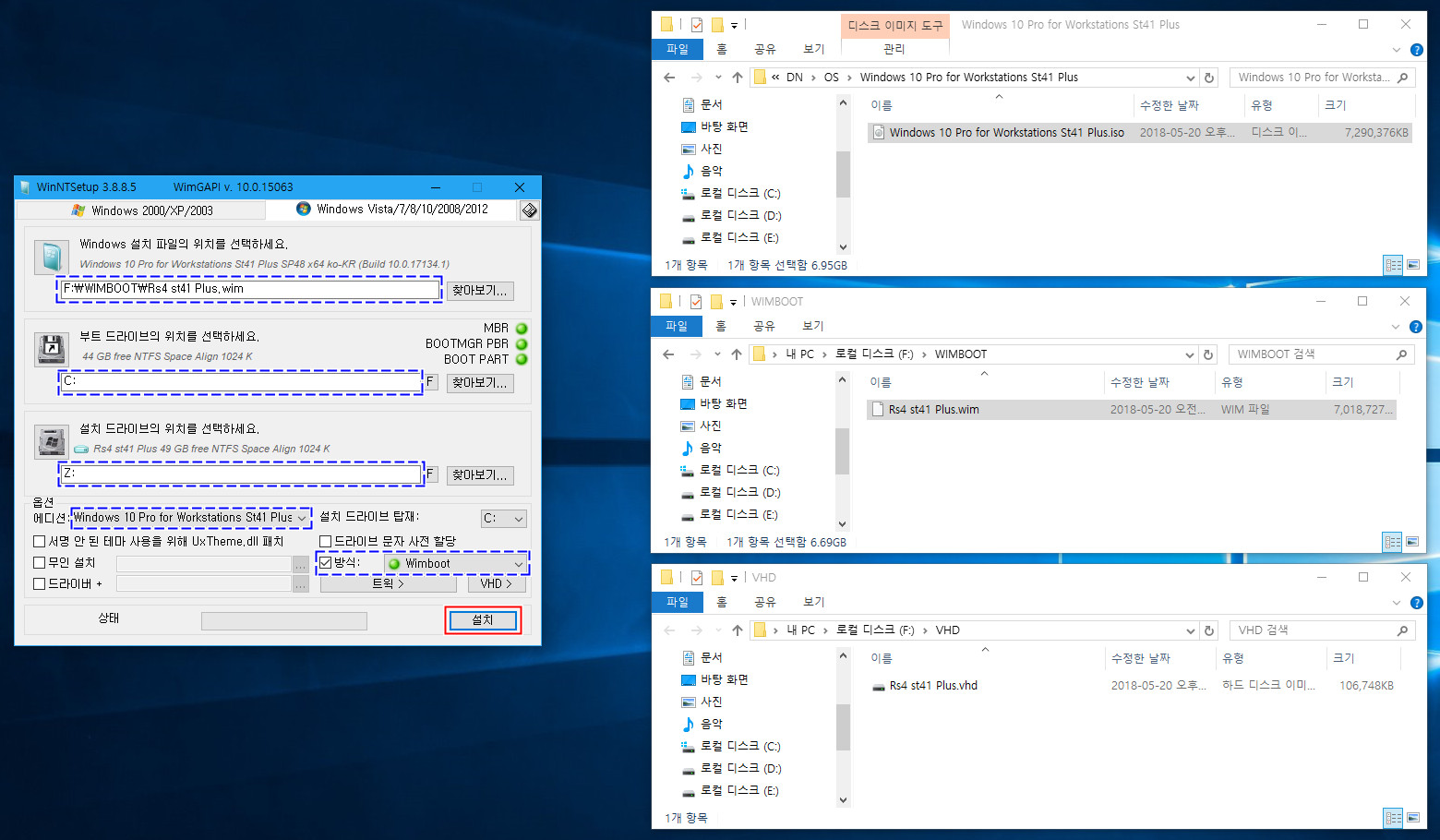Open 공유 tab in the WIMBOOT window
Screen dimensions: 1440x840
[x=764, y=326]
